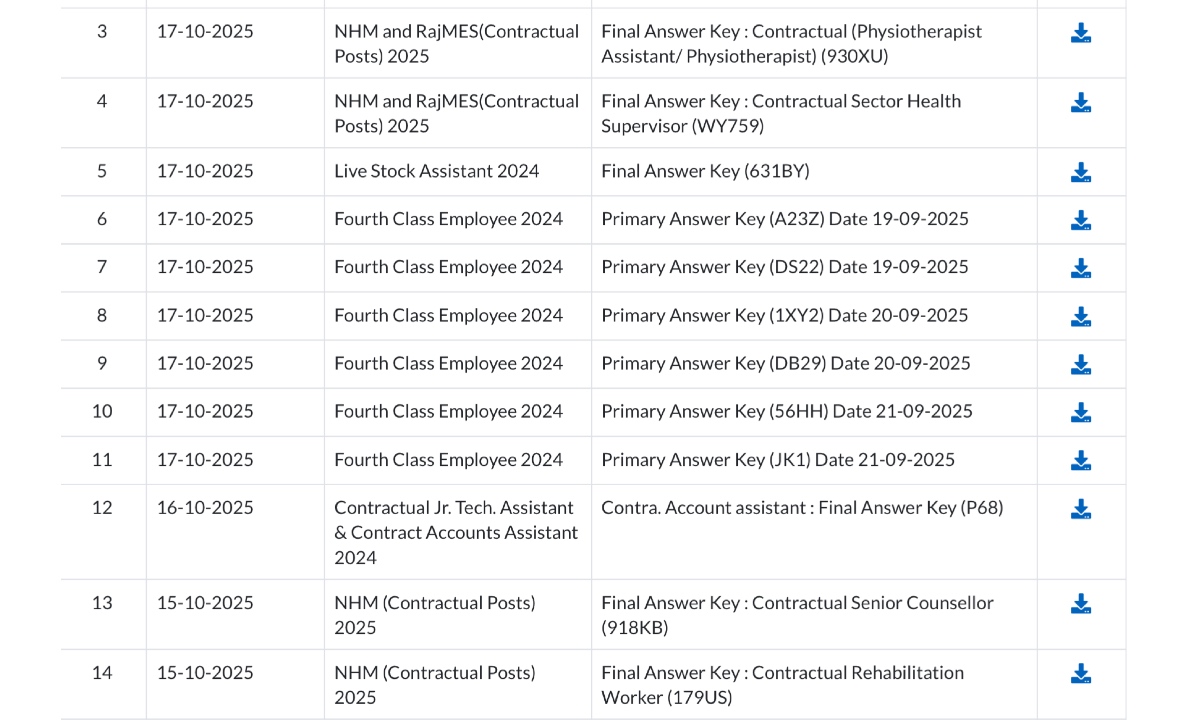This screenshot has width=1200, height=720.
Task: Click date 16-10-2025 in row 12
Action: click(205, 508)
